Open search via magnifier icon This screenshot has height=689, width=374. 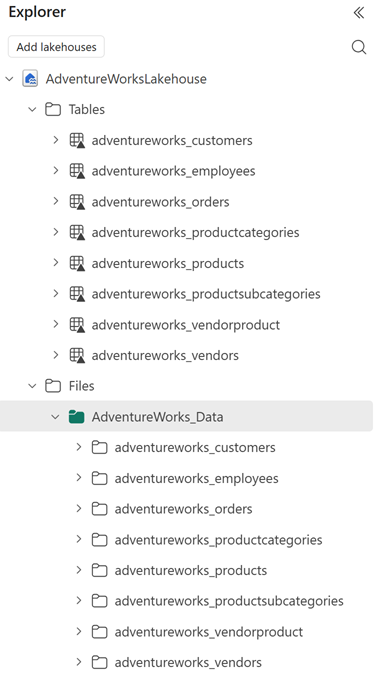pyautogui.click(x=359, y=47)
